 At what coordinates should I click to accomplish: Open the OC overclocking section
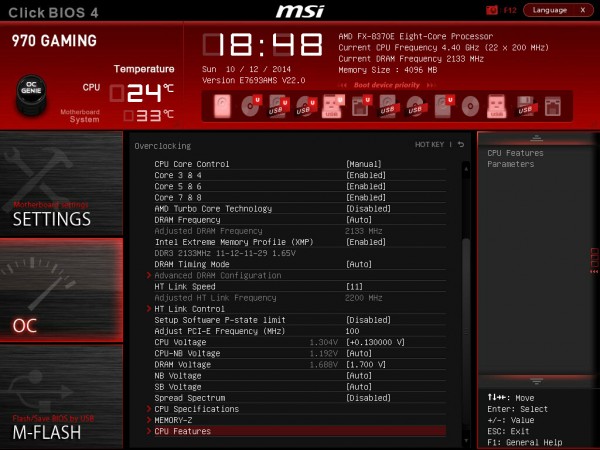point(61,290)
